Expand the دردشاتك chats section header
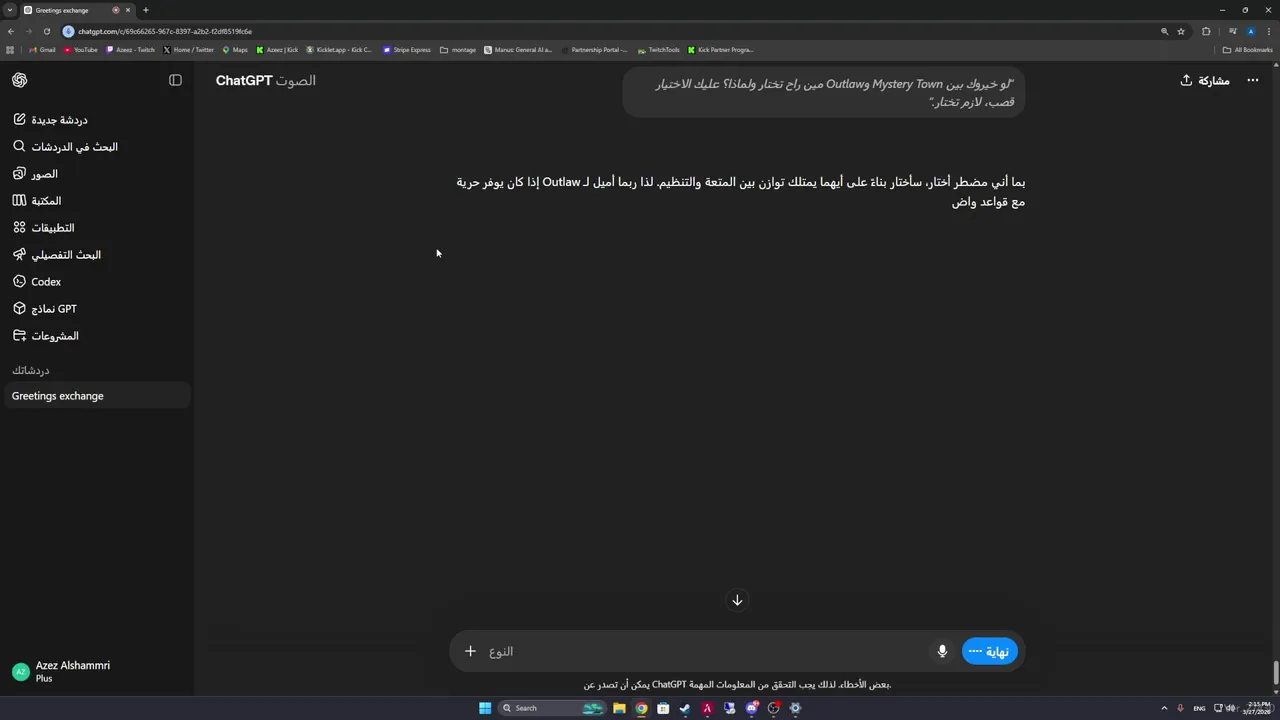 point(31,370)
